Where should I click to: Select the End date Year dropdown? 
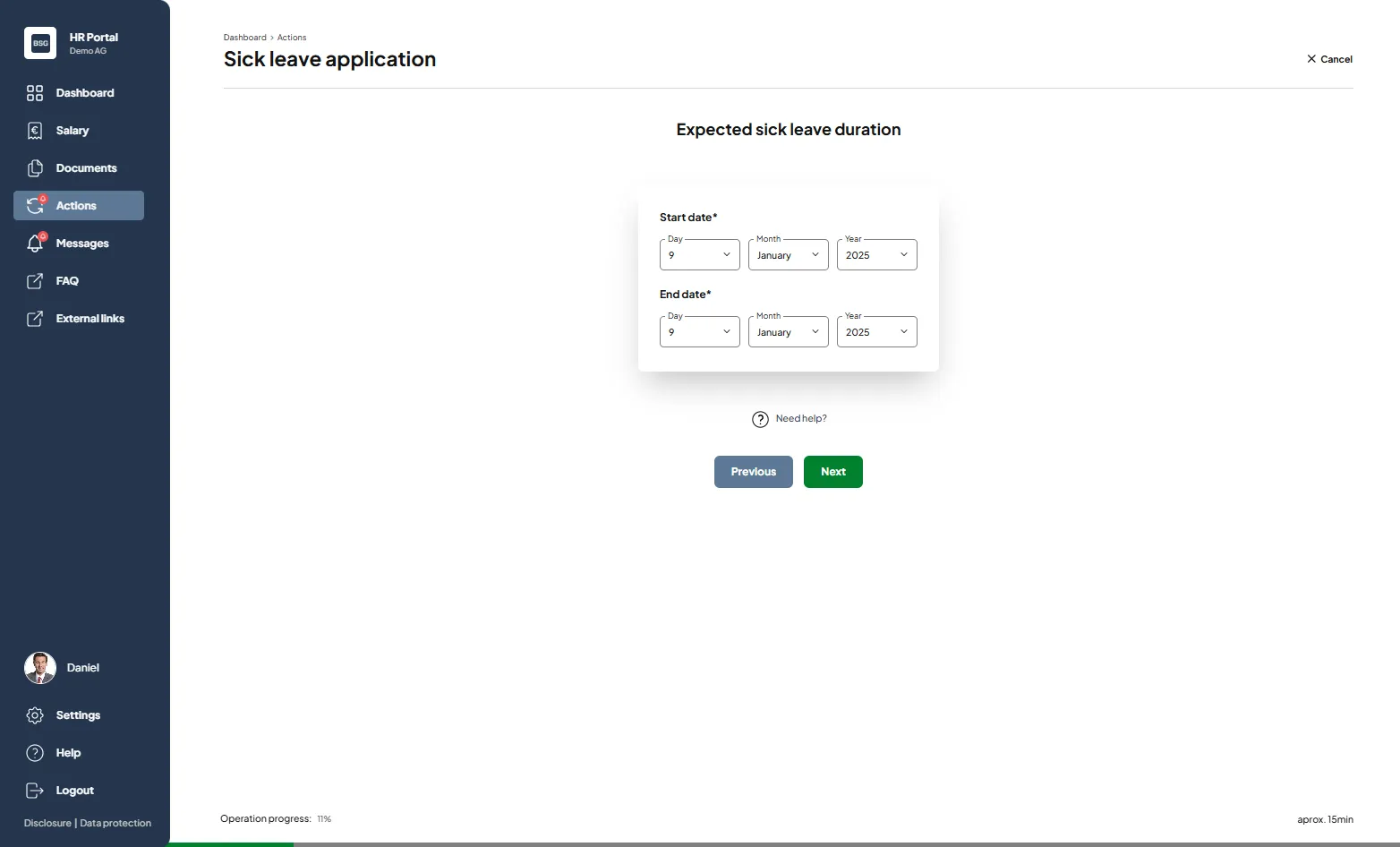pos(876,332)
